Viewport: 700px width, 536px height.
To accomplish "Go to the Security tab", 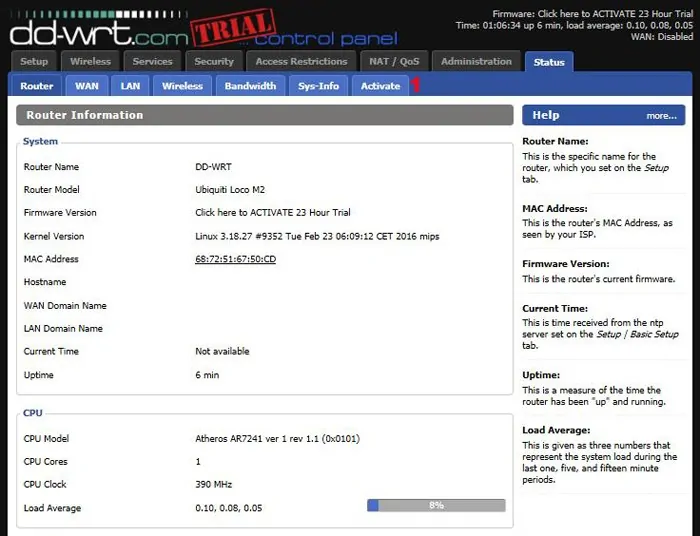I will click(214, 62).
